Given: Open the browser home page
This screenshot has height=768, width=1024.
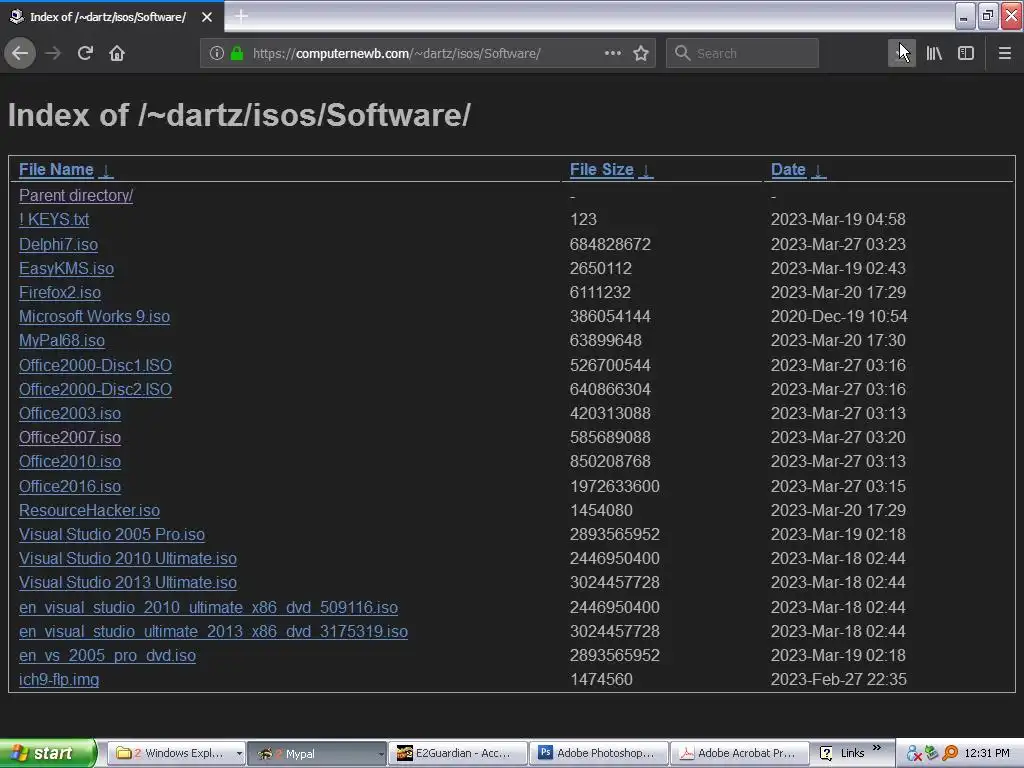Looking at the screenshot, I should (117, 53).
